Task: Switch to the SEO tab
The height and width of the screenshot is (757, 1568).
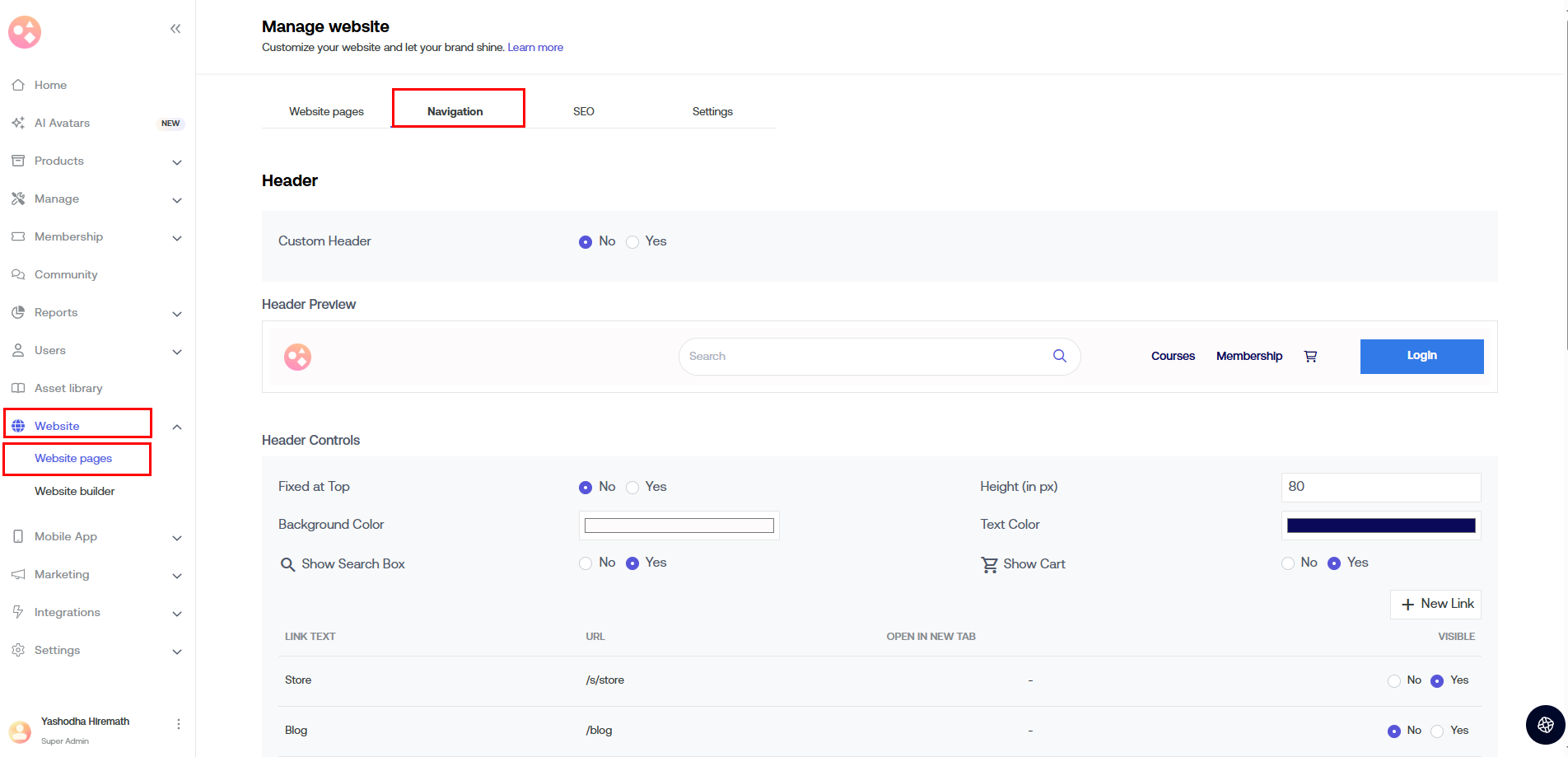Action: click(x=583, y=111)
